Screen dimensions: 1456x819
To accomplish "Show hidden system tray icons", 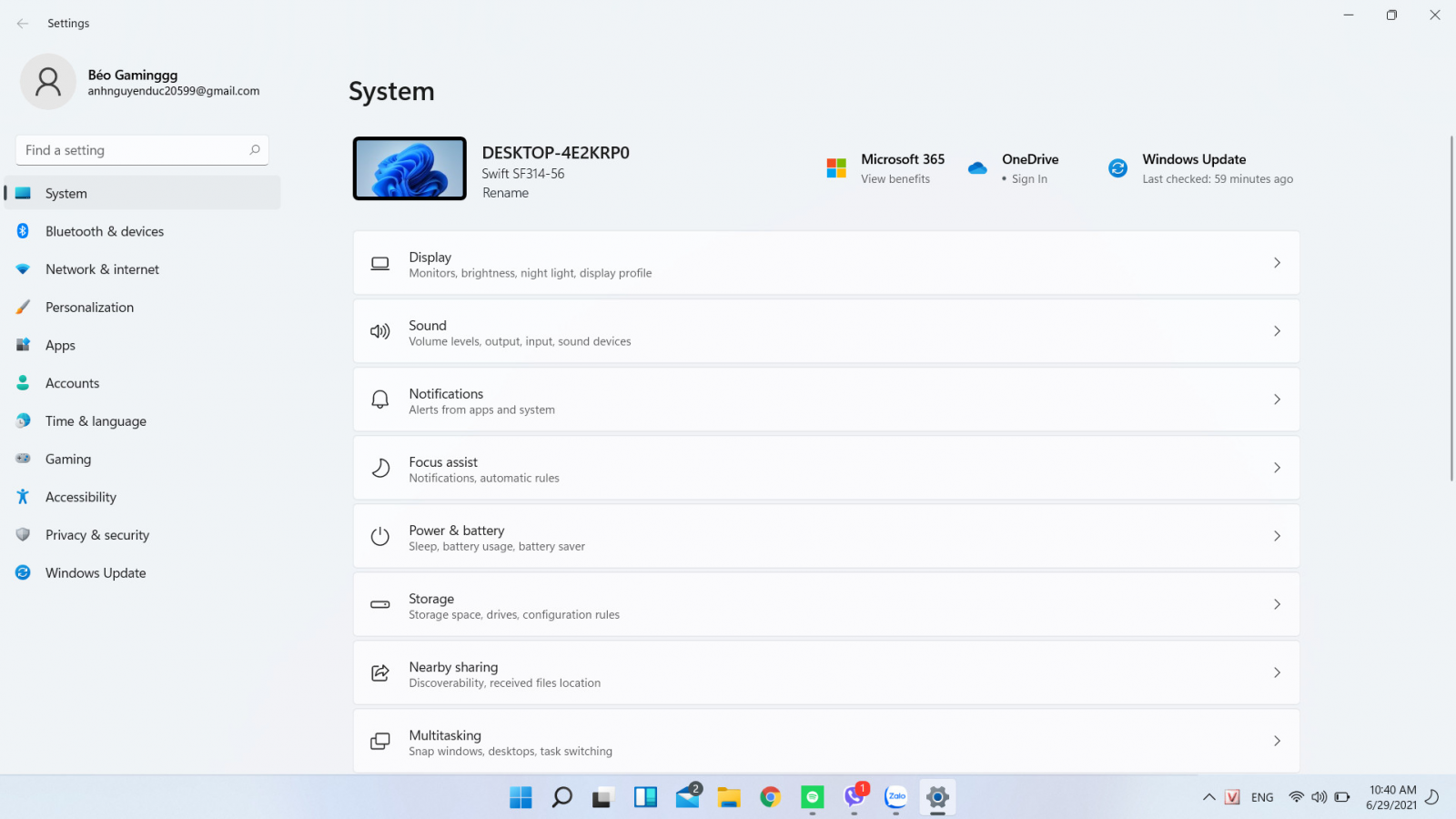I will pos(1208,797).
